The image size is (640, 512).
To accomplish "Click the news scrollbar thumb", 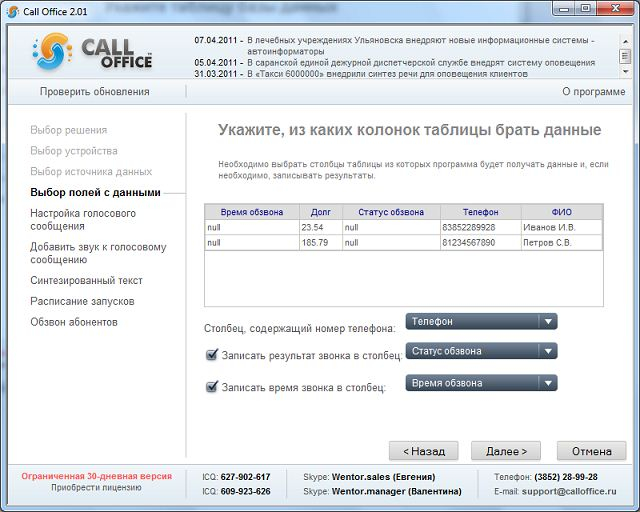I will coord(625,56).
